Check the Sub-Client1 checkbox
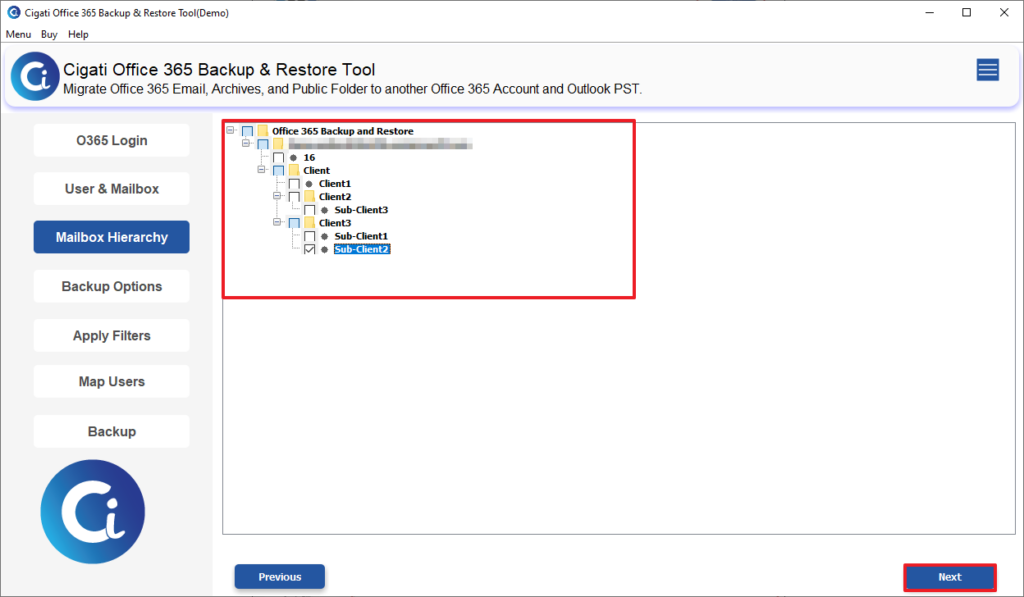 pyautogui.click(x=310, y=236)
